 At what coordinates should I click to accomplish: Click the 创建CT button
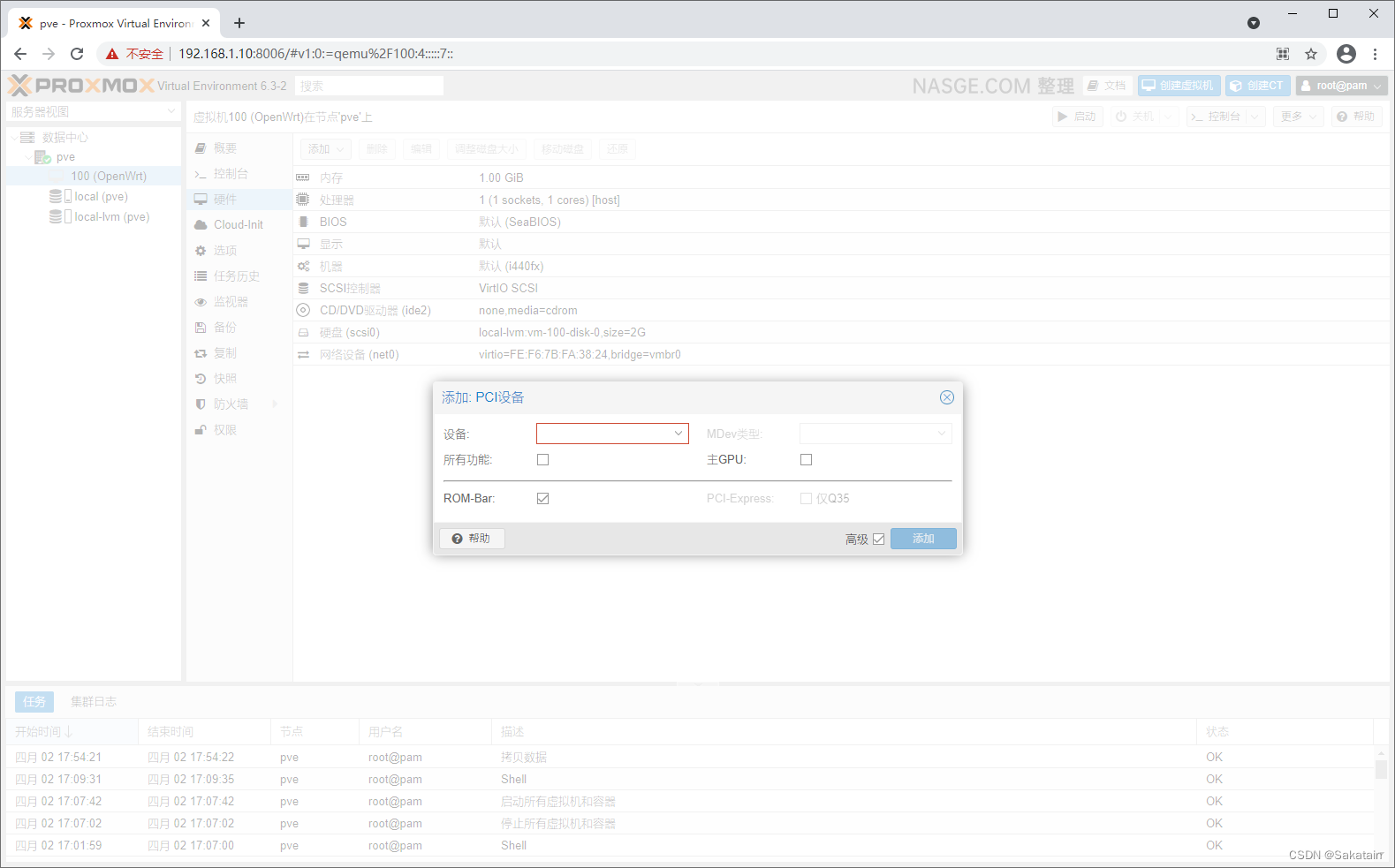[1257, 86]
